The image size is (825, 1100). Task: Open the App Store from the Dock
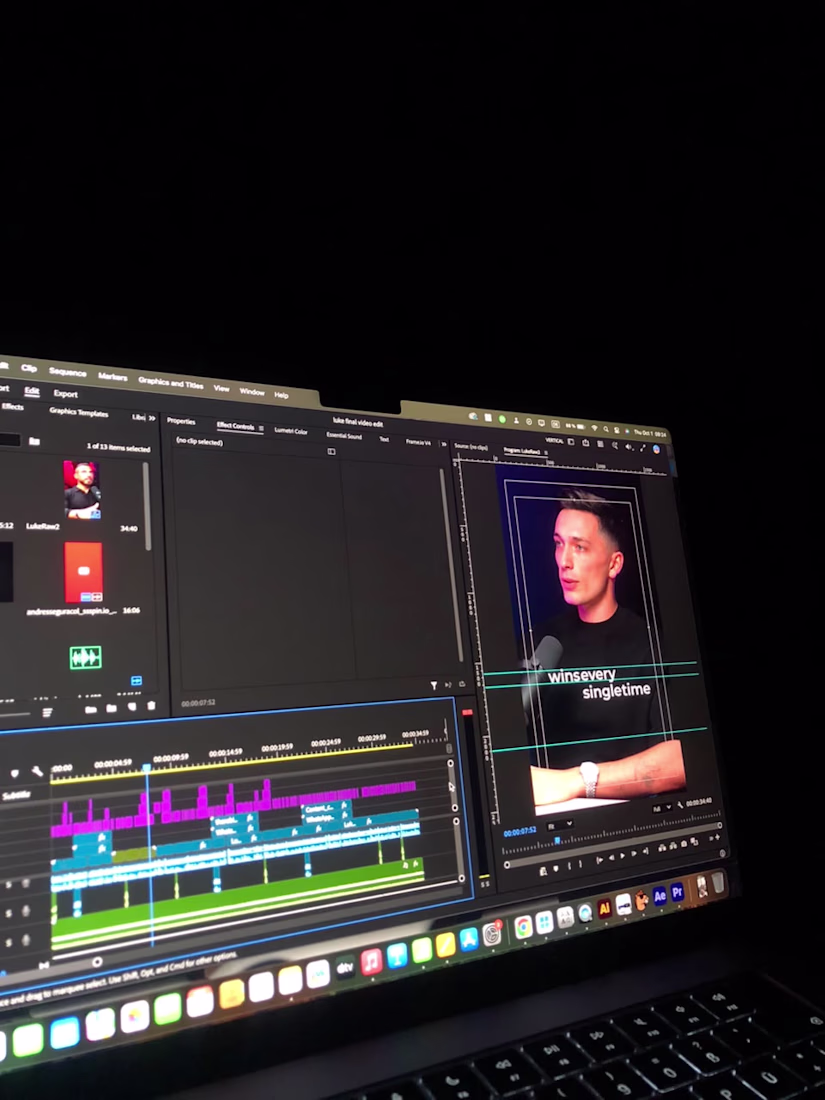pos(469,939)
